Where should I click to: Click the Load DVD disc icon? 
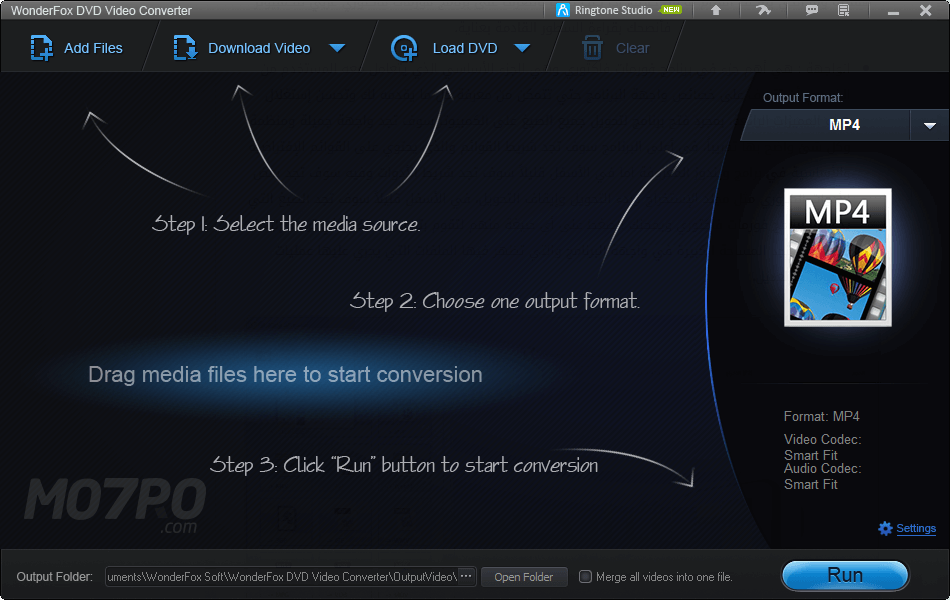(x=404, y=48)
